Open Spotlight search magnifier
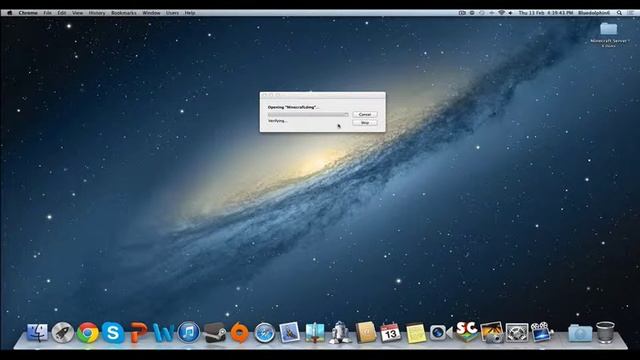The image size is (640, 360). point(619,13)
